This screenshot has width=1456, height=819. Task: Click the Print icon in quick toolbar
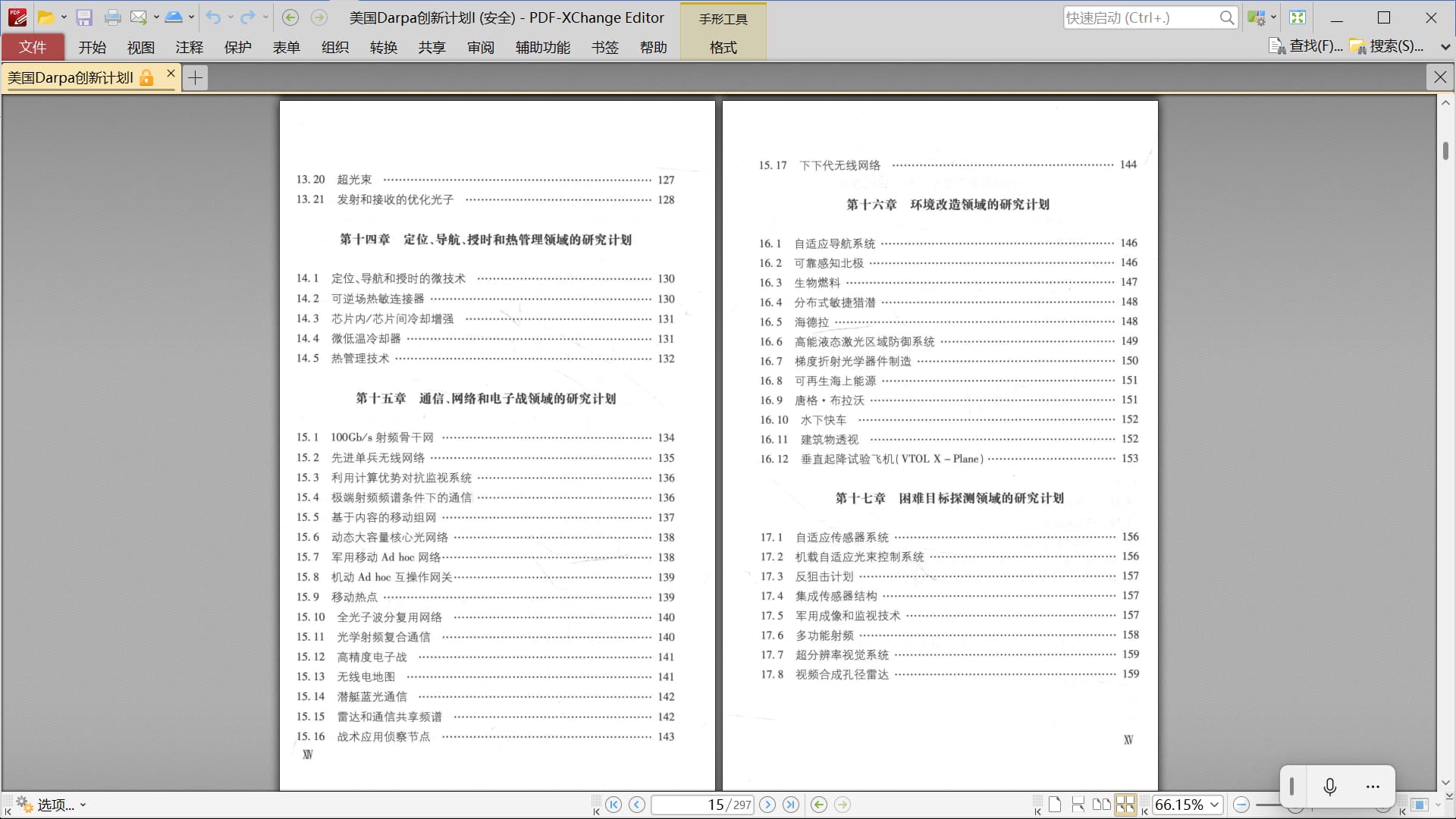(112, 17)
